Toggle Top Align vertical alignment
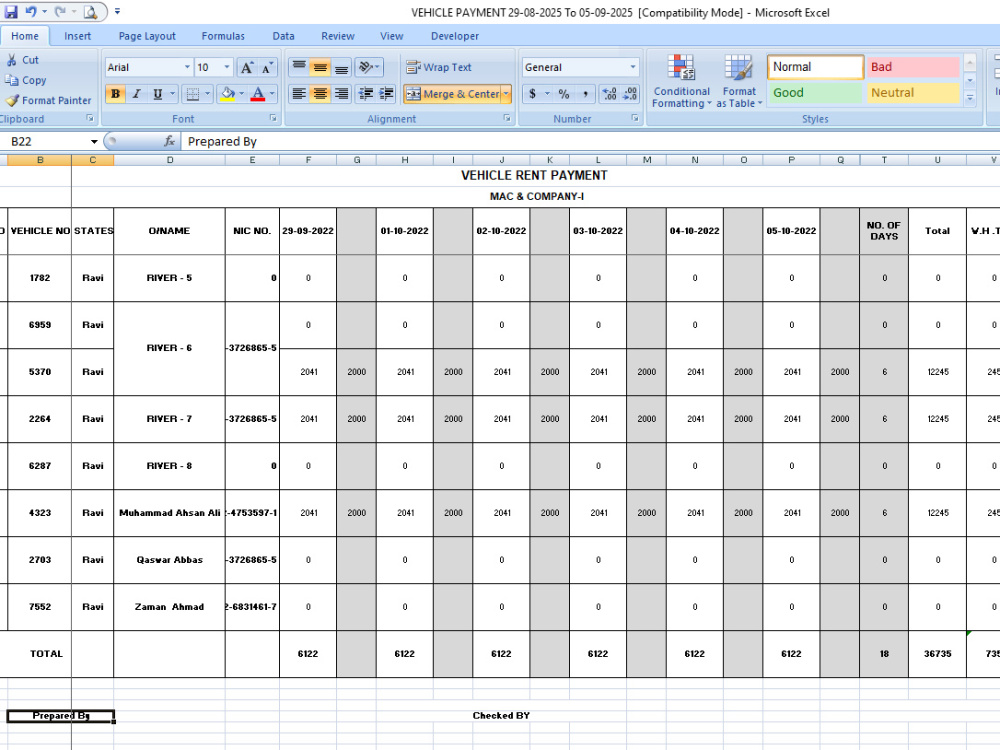The height and width of the screenshot is (750, 1000). coord(298,67)
